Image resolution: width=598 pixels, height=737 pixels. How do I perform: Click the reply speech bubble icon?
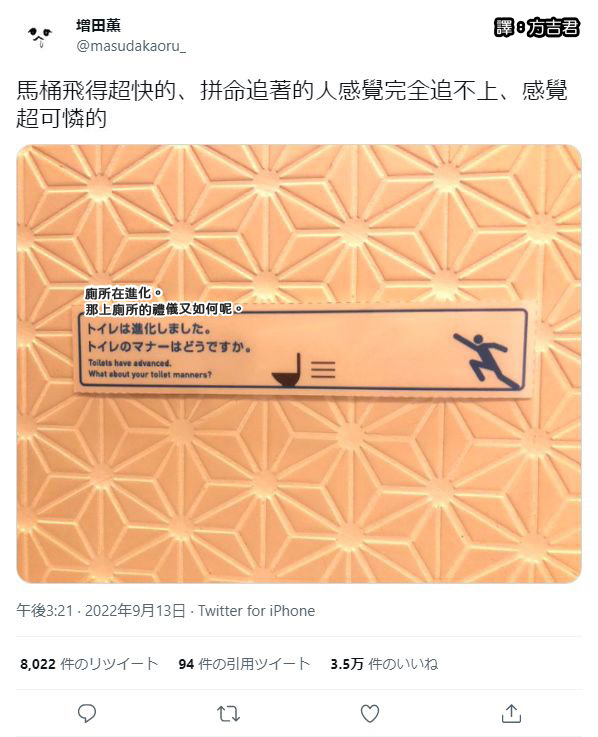(87, 713)
